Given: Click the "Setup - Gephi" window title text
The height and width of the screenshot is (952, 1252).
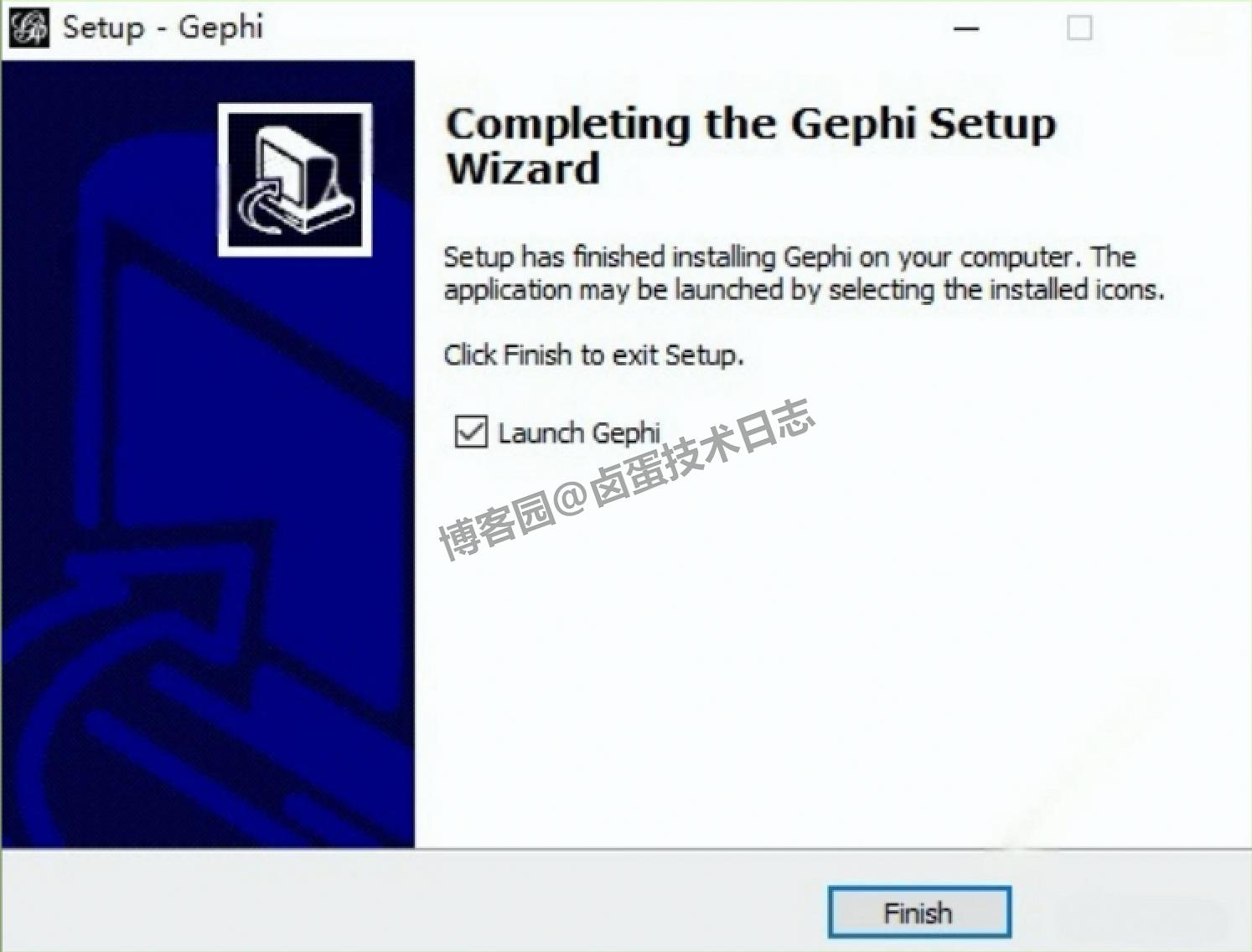Looking at the screenshot, I should click(x=163, y=28).
